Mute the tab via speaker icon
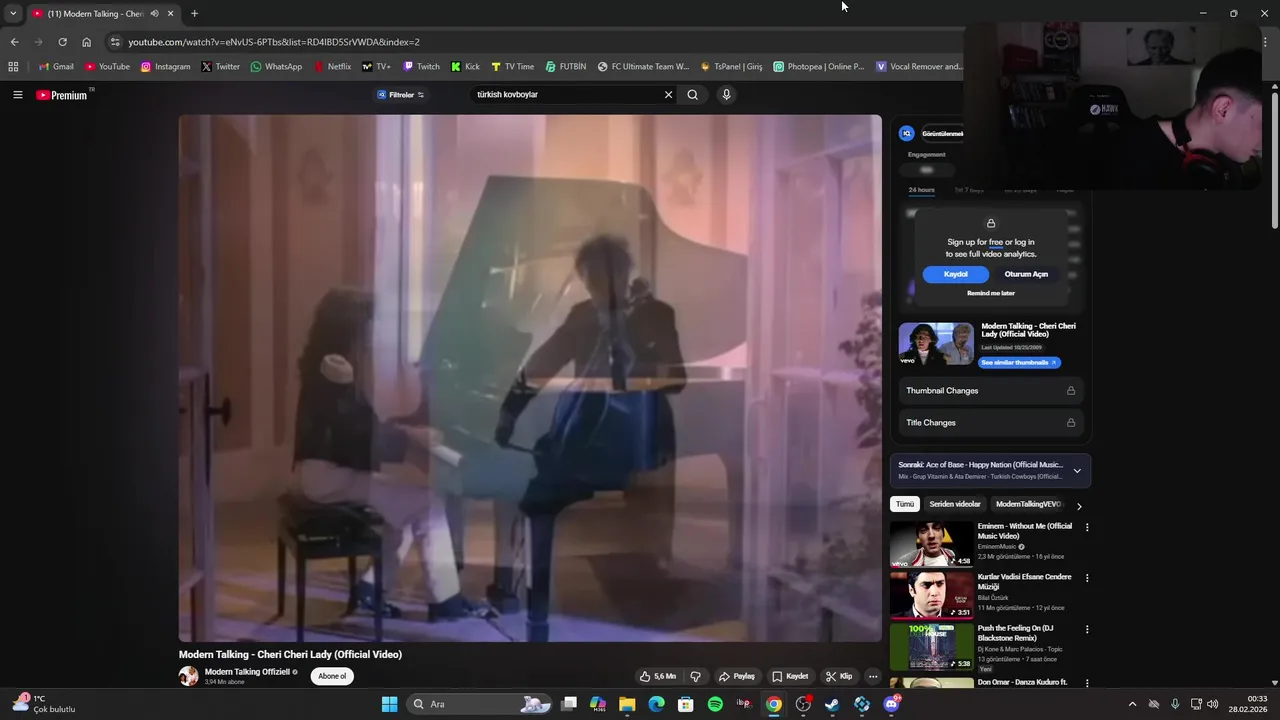 pos(154,14)
